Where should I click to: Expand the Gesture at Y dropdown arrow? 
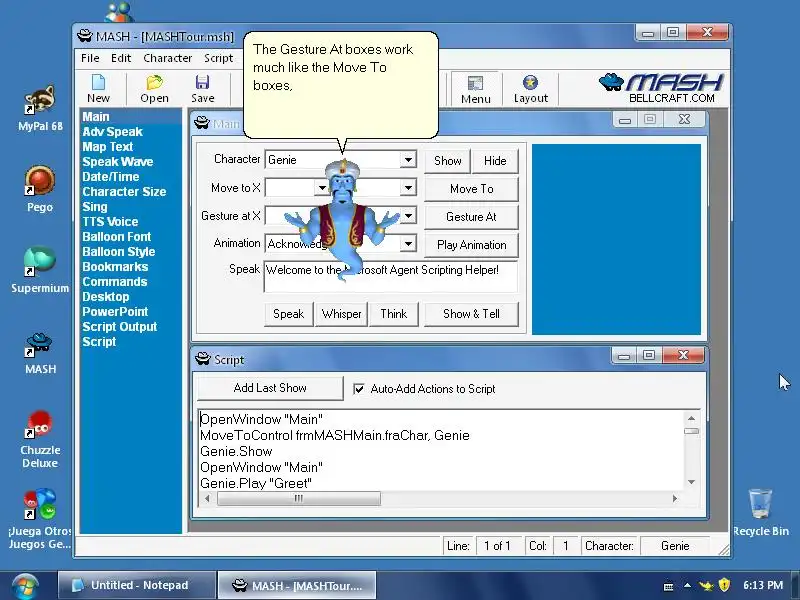[408, 216]
